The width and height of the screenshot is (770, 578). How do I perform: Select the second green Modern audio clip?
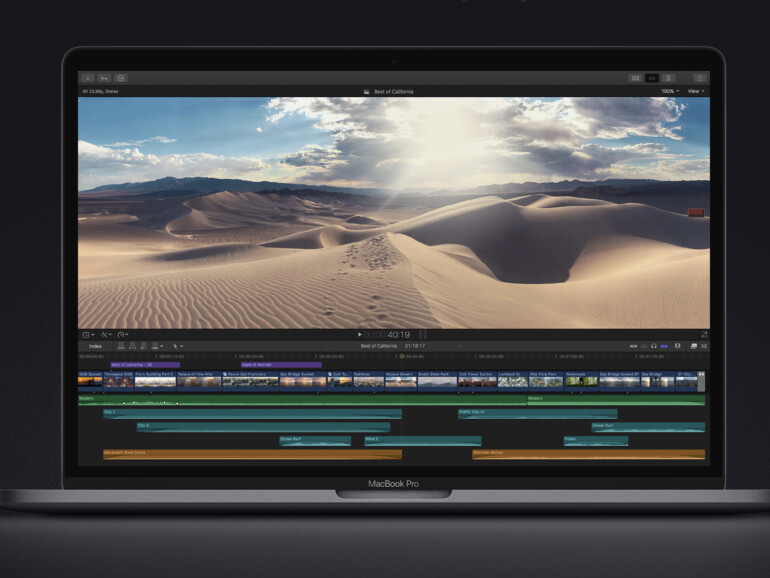point(616,401)
